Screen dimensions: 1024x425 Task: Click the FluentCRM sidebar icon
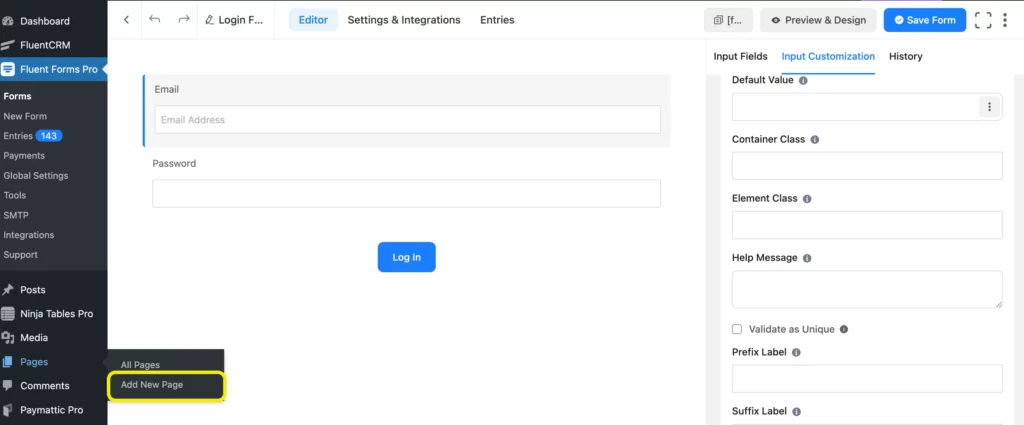pos(8,45)
